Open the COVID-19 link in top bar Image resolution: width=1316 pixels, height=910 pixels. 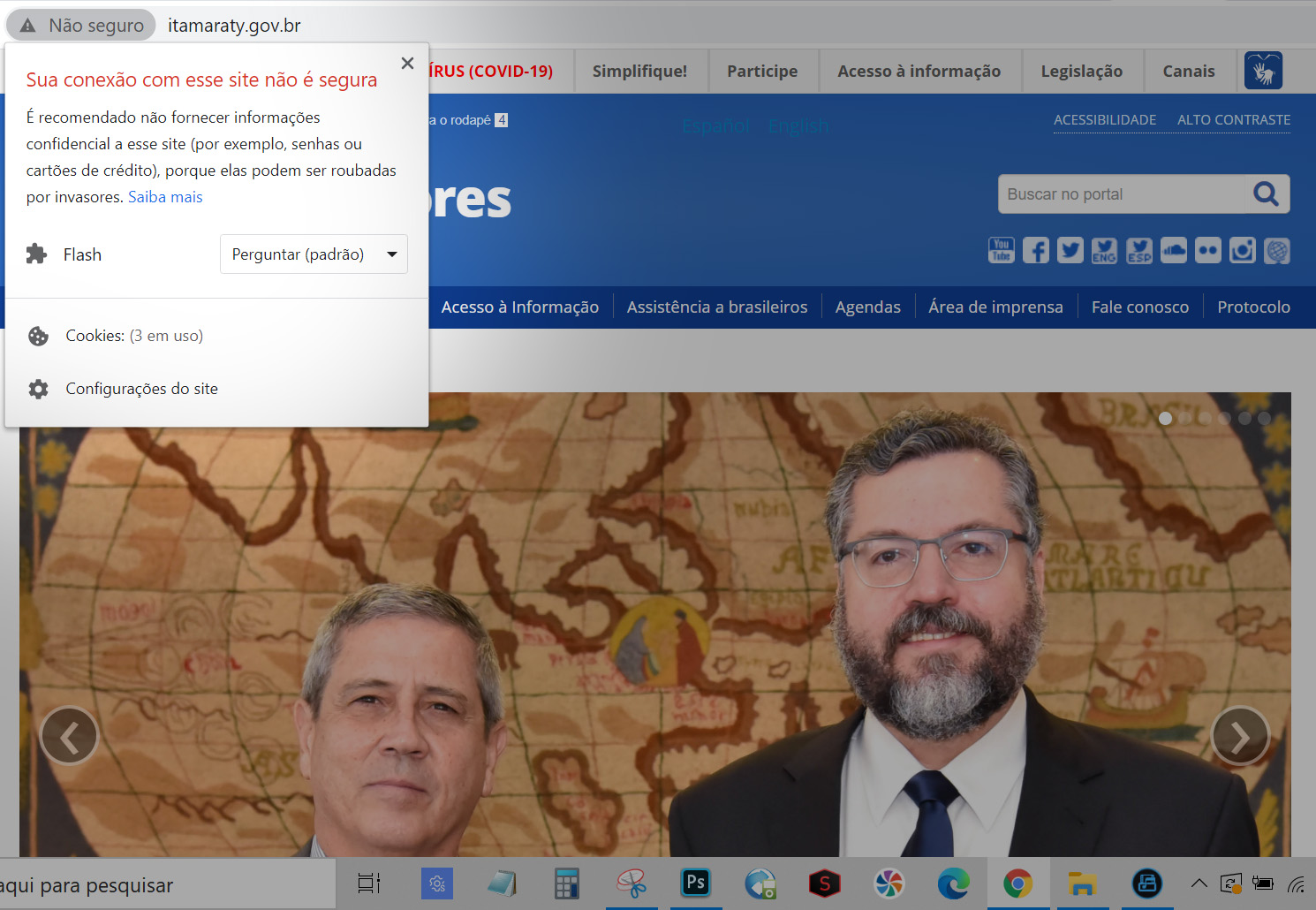pyautogui.click(x=491, y=72)
